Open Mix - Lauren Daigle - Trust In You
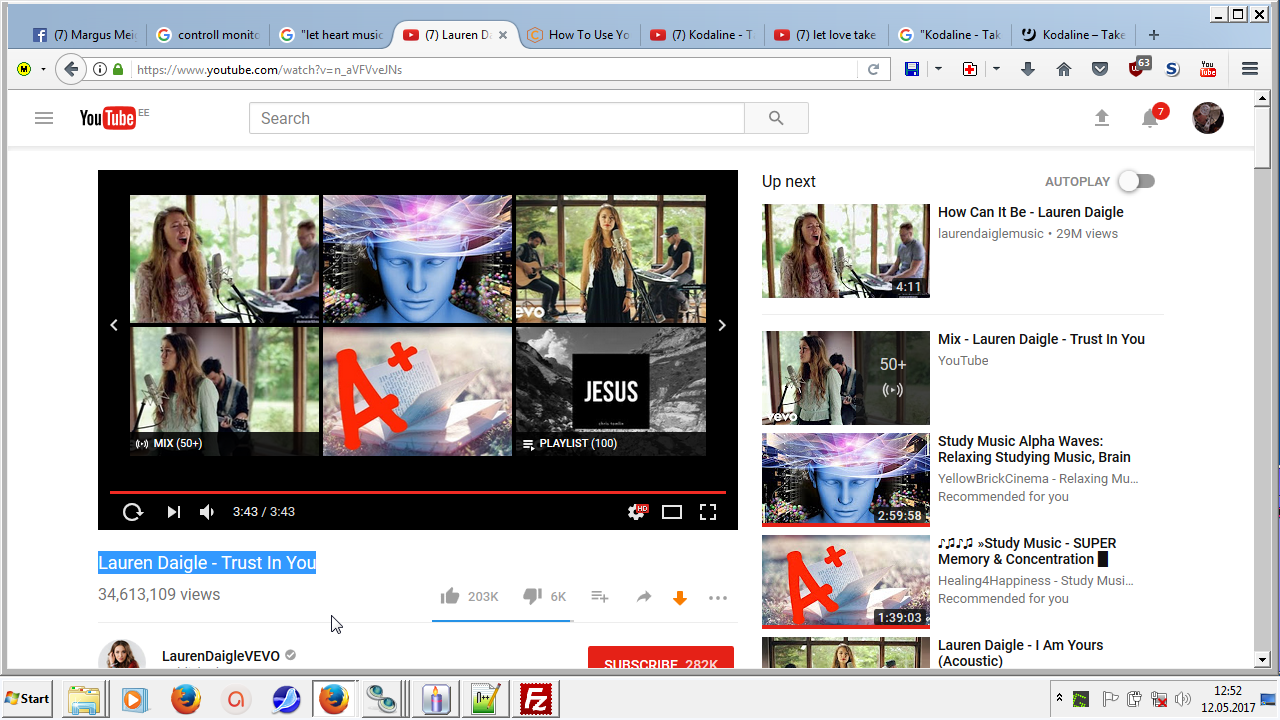 coord(1041,339)
